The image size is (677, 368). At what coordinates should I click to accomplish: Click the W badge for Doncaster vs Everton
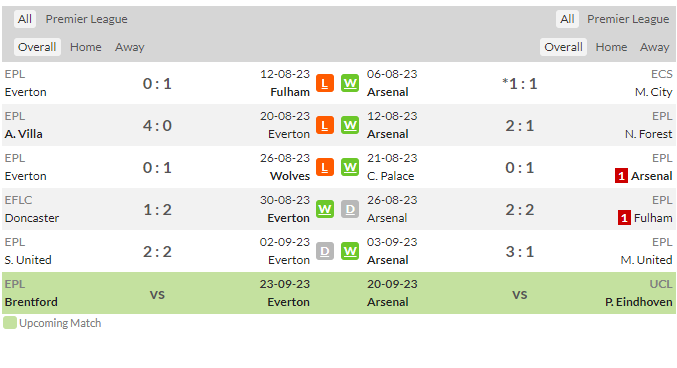coord(325,209)
